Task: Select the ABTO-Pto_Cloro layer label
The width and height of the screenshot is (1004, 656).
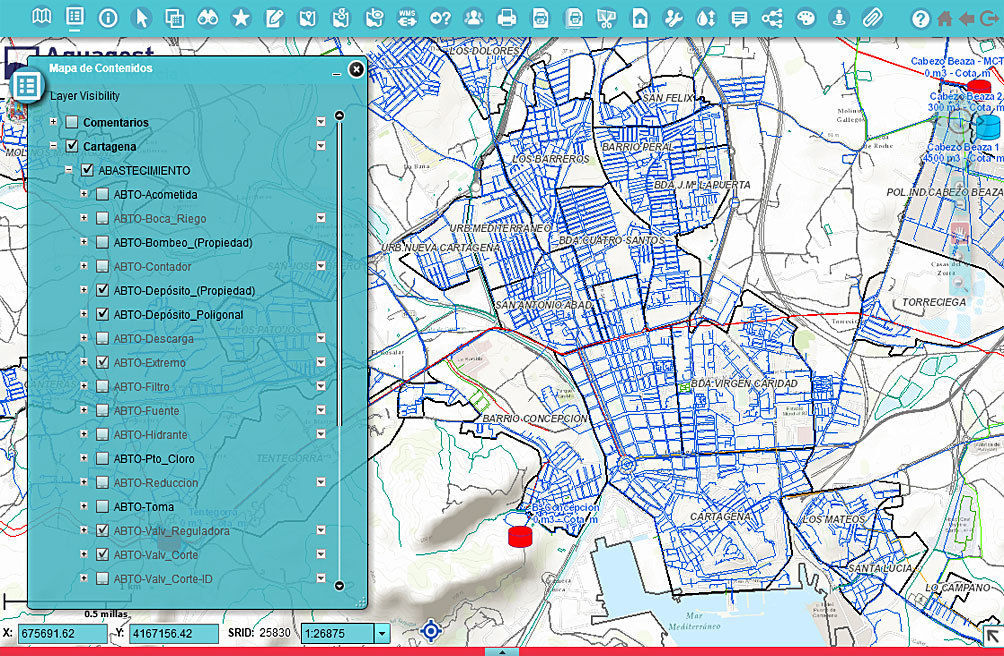Action: coord(154,459)
